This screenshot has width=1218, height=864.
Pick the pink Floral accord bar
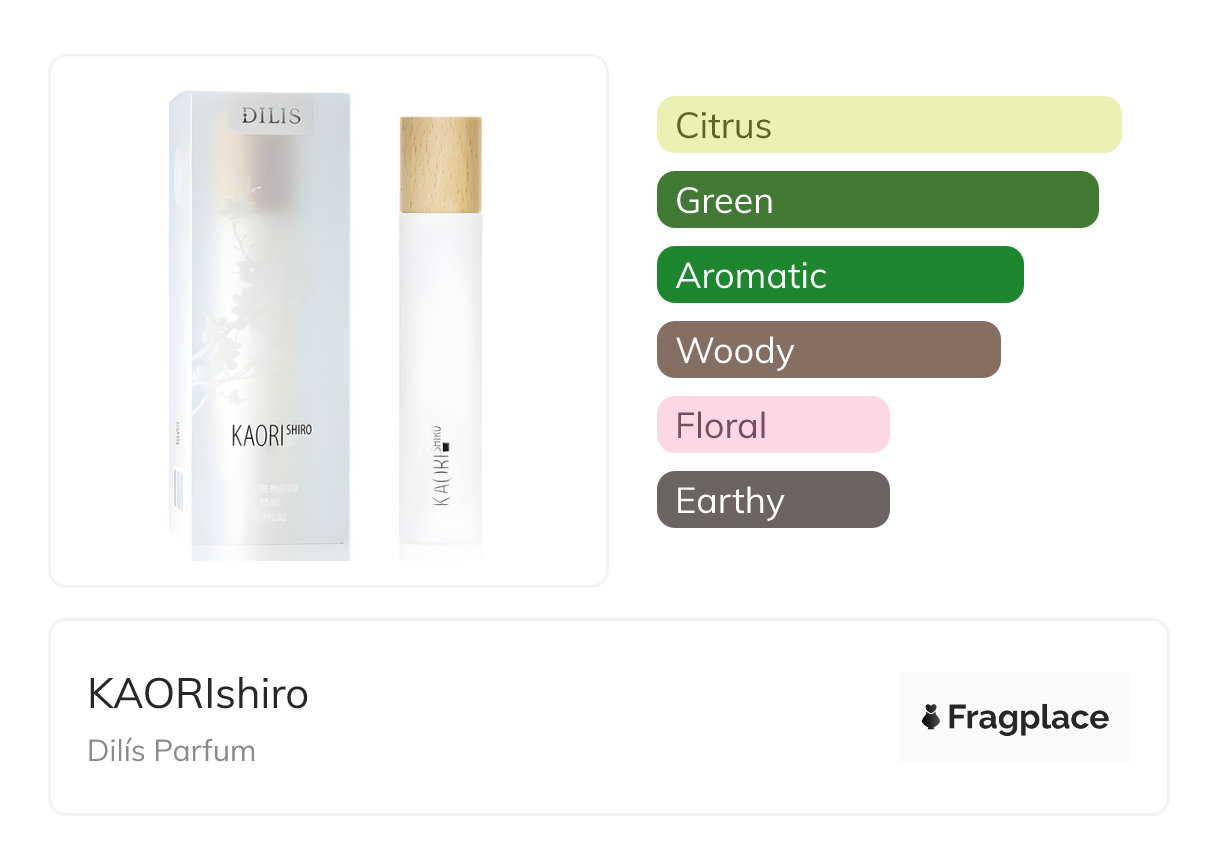click(x=772, y=425)
